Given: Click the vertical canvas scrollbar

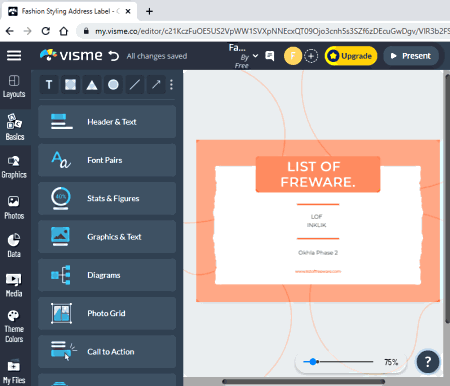Looking at the screenshot, I should coord(447,198).
